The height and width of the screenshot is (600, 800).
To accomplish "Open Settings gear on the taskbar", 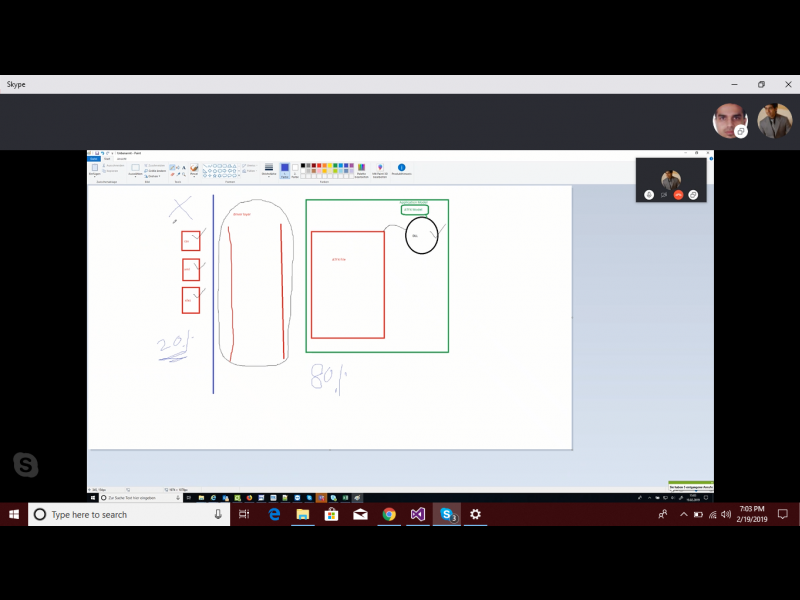I will point(476,514).
